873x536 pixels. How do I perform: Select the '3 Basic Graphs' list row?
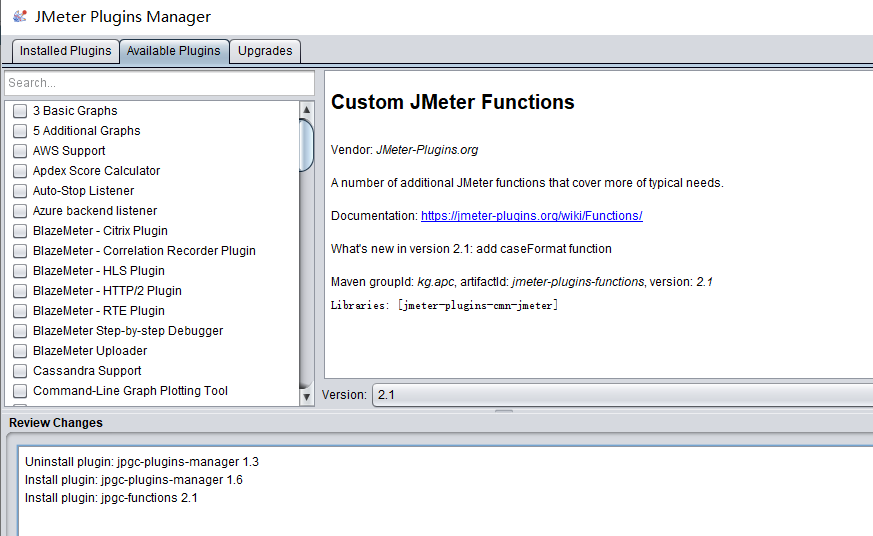[x=153, y=111]
